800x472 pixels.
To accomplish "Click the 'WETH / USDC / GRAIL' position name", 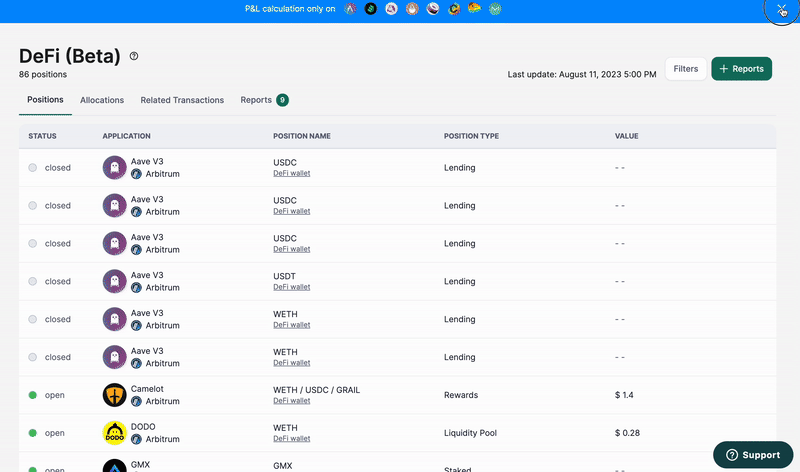I will click(316, 390).
